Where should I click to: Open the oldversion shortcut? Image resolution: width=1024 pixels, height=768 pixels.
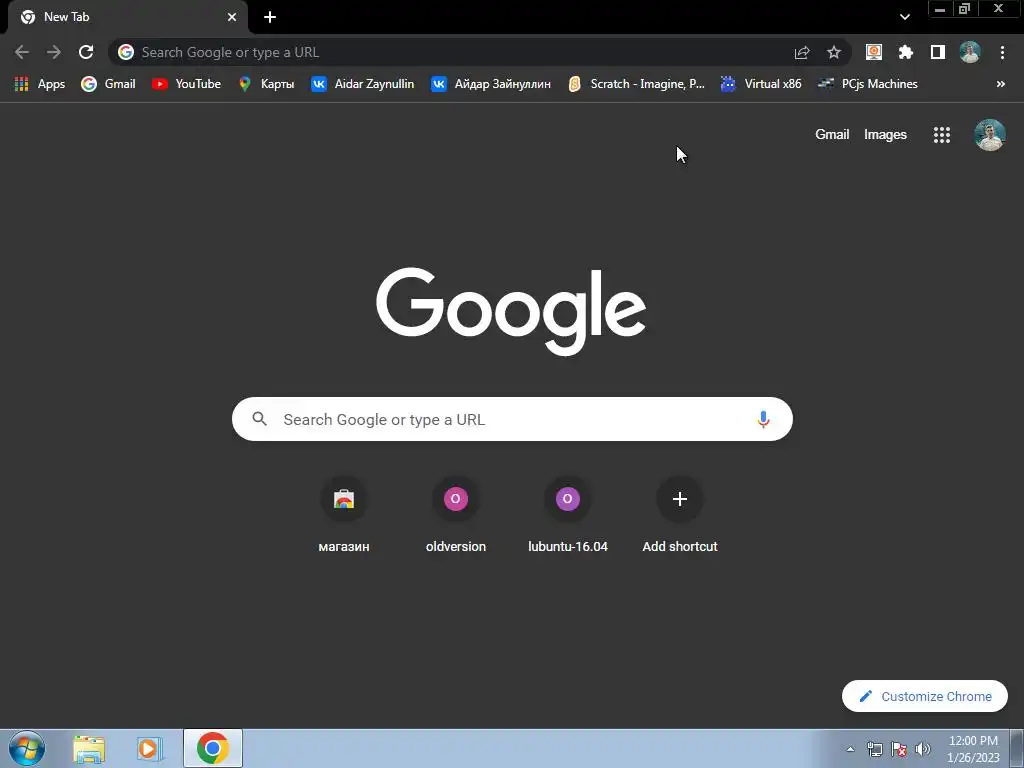coord(456,515)
